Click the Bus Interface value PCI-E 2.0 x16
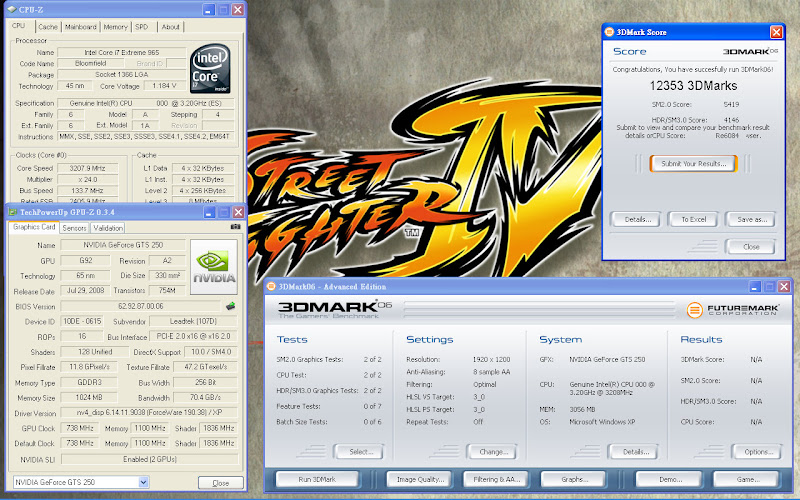Image resolution: width=800 pixels, height=500 pixels. pyautogui.click(x=193, y=337)
